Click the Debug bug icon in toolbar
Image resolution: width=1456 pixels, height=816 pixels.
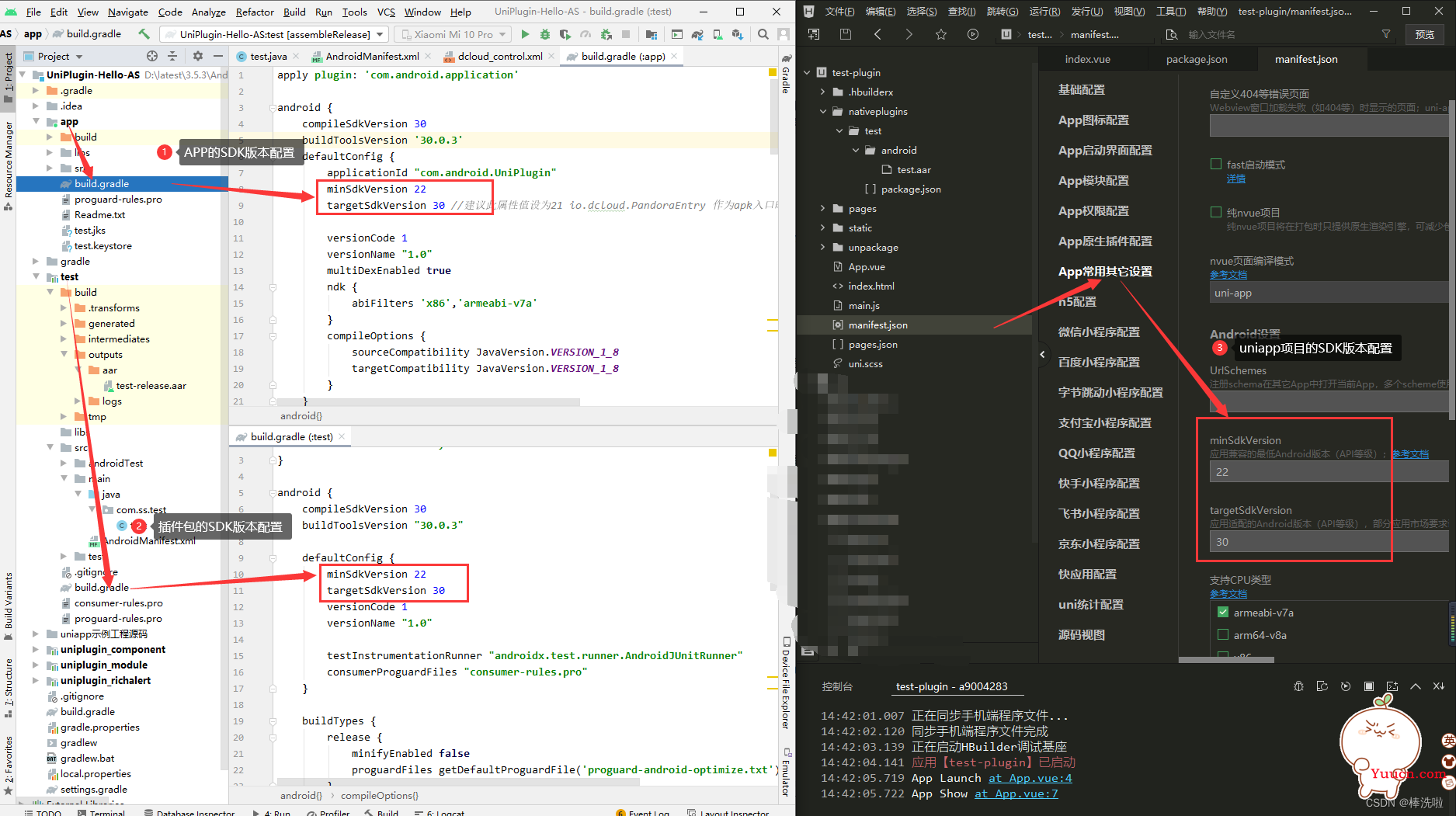[x=545, y=34]
